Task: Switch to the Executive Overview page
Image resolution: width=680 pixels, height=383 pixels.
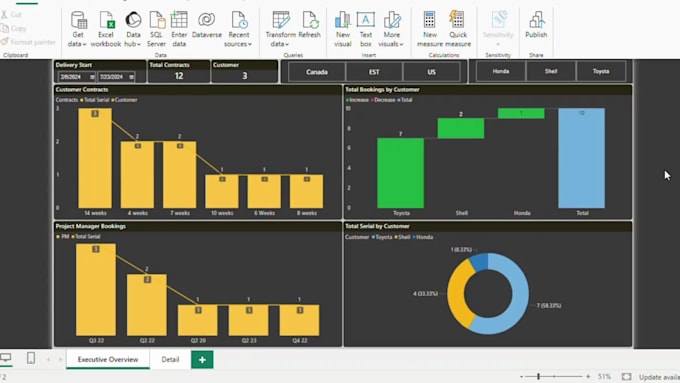Action: click(x=108, y=360)
